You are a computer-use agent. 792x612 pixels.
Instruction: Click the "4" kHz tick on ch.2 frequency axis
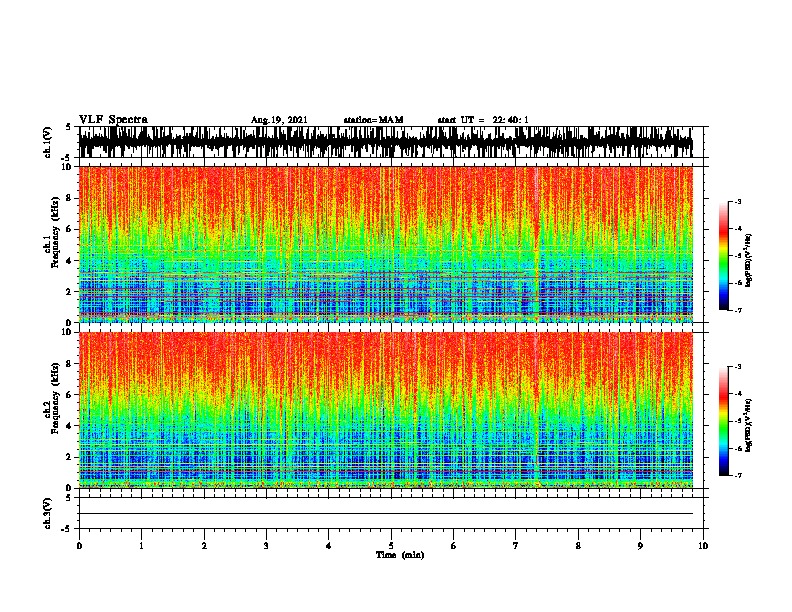71,426
